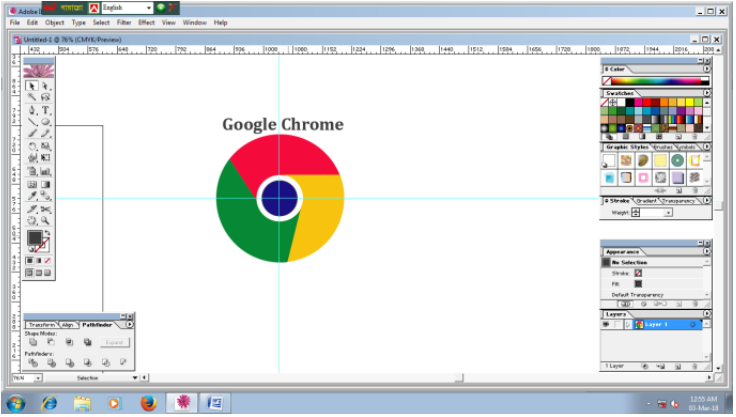Choose the yellow swatch in Swatches
The height and width of the screenshot is (417, 736).
(690, 102)
